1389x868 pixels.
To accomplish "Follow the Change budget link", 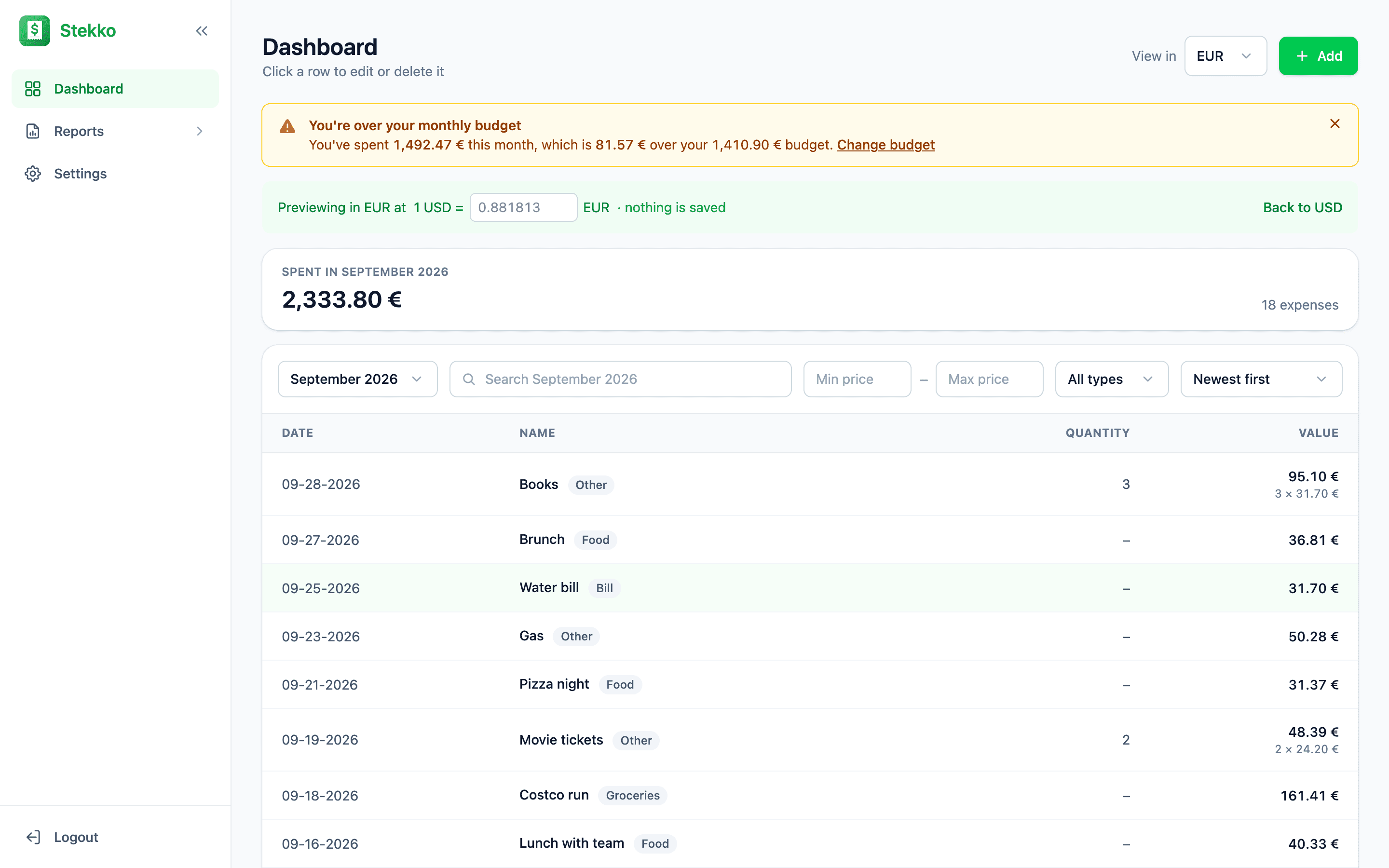I will (x=885, y=145).
